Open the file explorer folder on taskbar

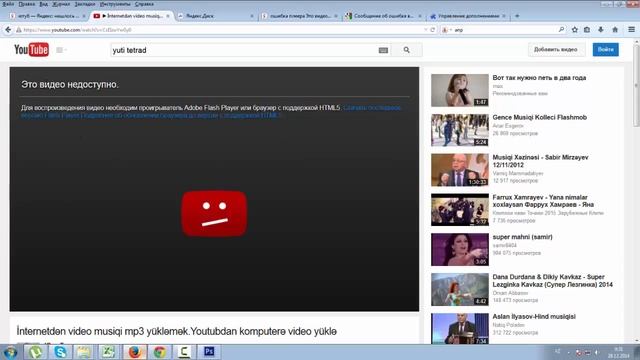tap(84, 352)
